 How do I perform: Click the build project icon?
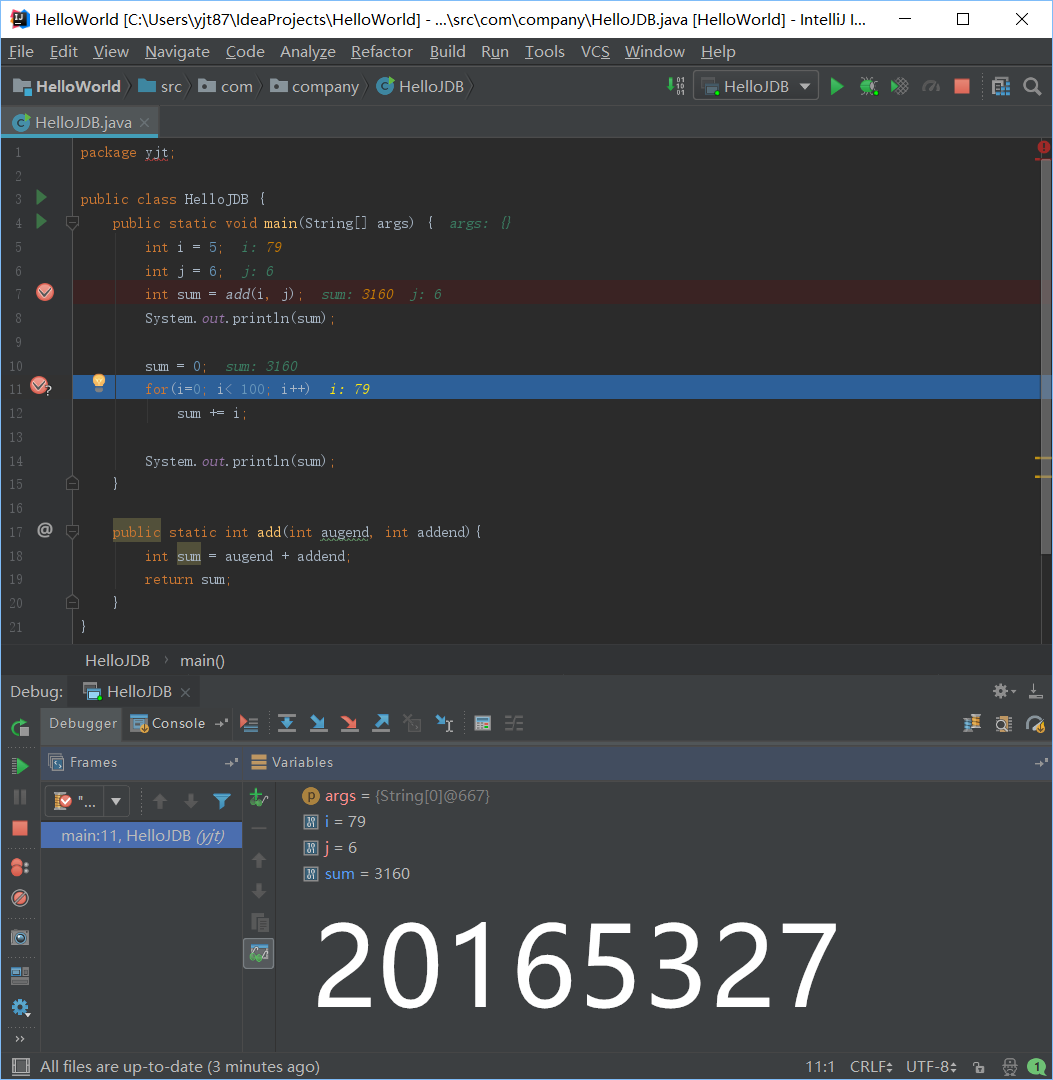675,86
